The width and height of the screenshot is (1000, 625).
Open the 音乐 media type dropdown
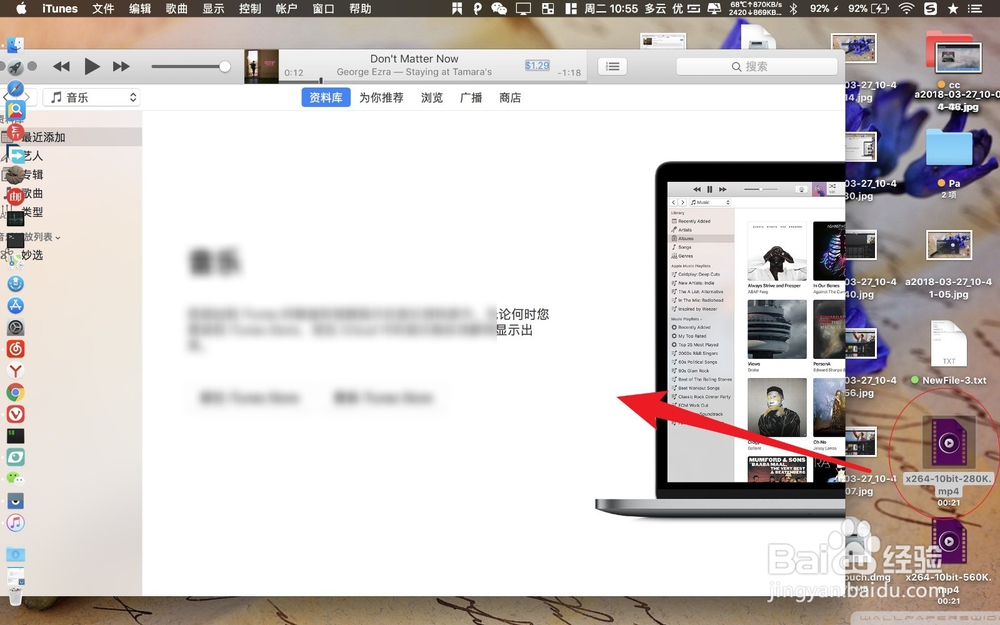[x=92, y=98]
